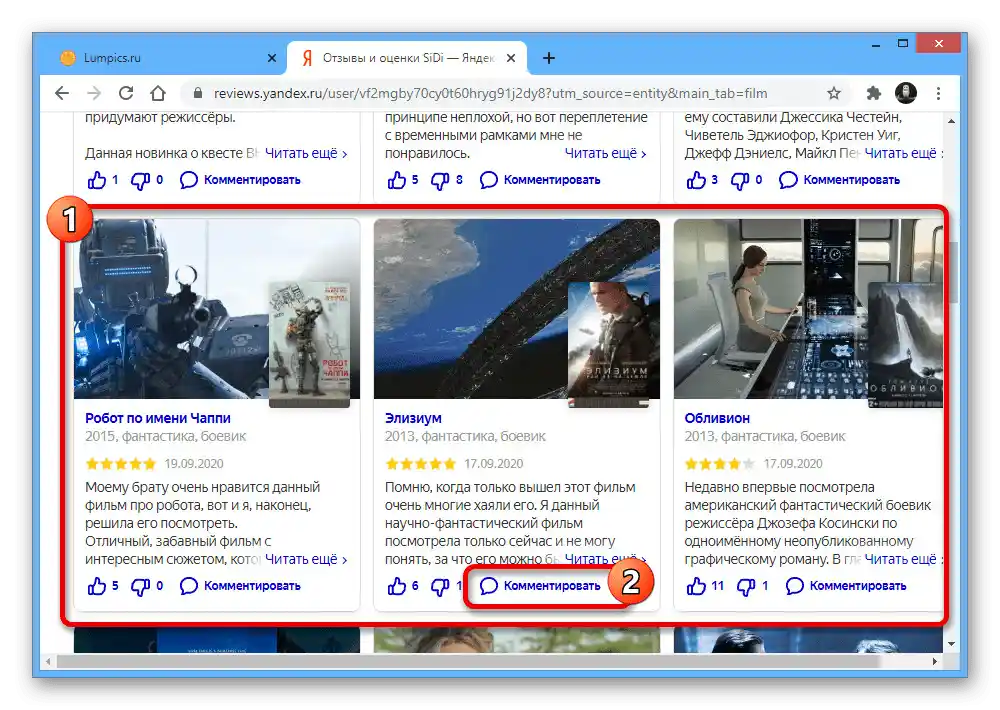Click the four-star rating of Обливион review
This screenshot has height=710, width=1000.
tap(720, 464)
